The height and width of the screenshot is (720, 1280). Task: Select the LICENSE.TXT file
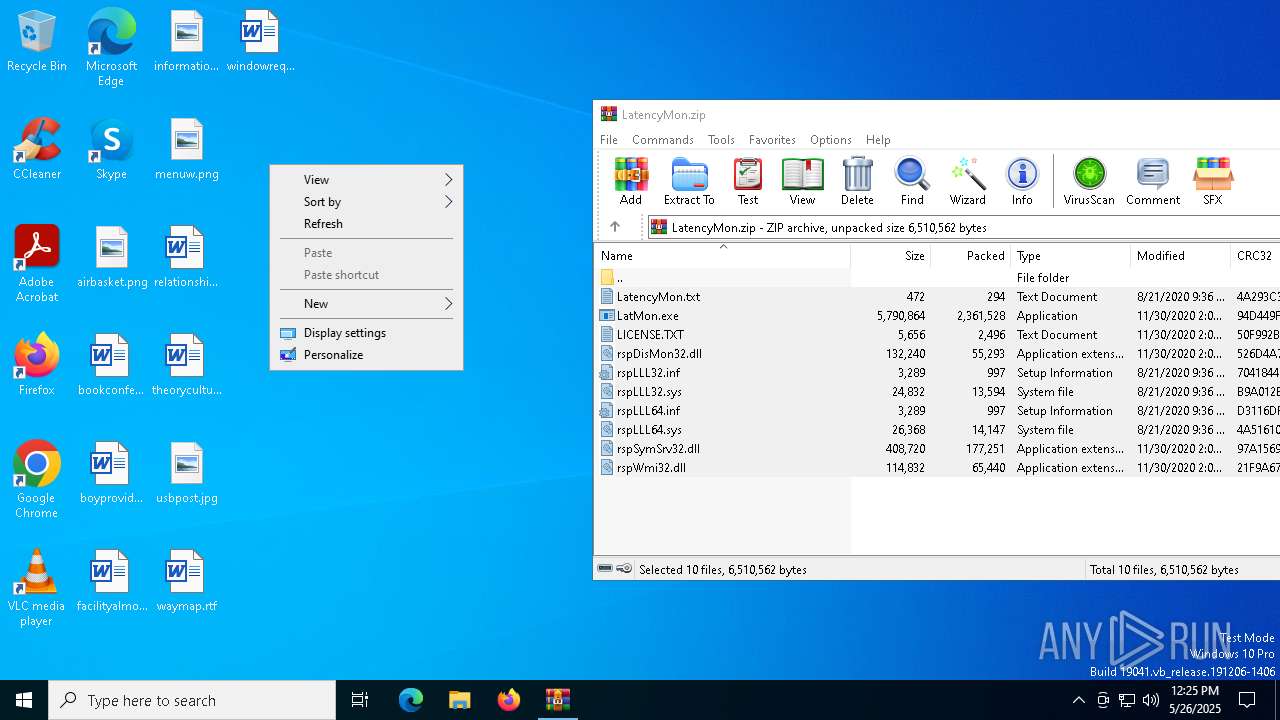[x=937, y=335]
